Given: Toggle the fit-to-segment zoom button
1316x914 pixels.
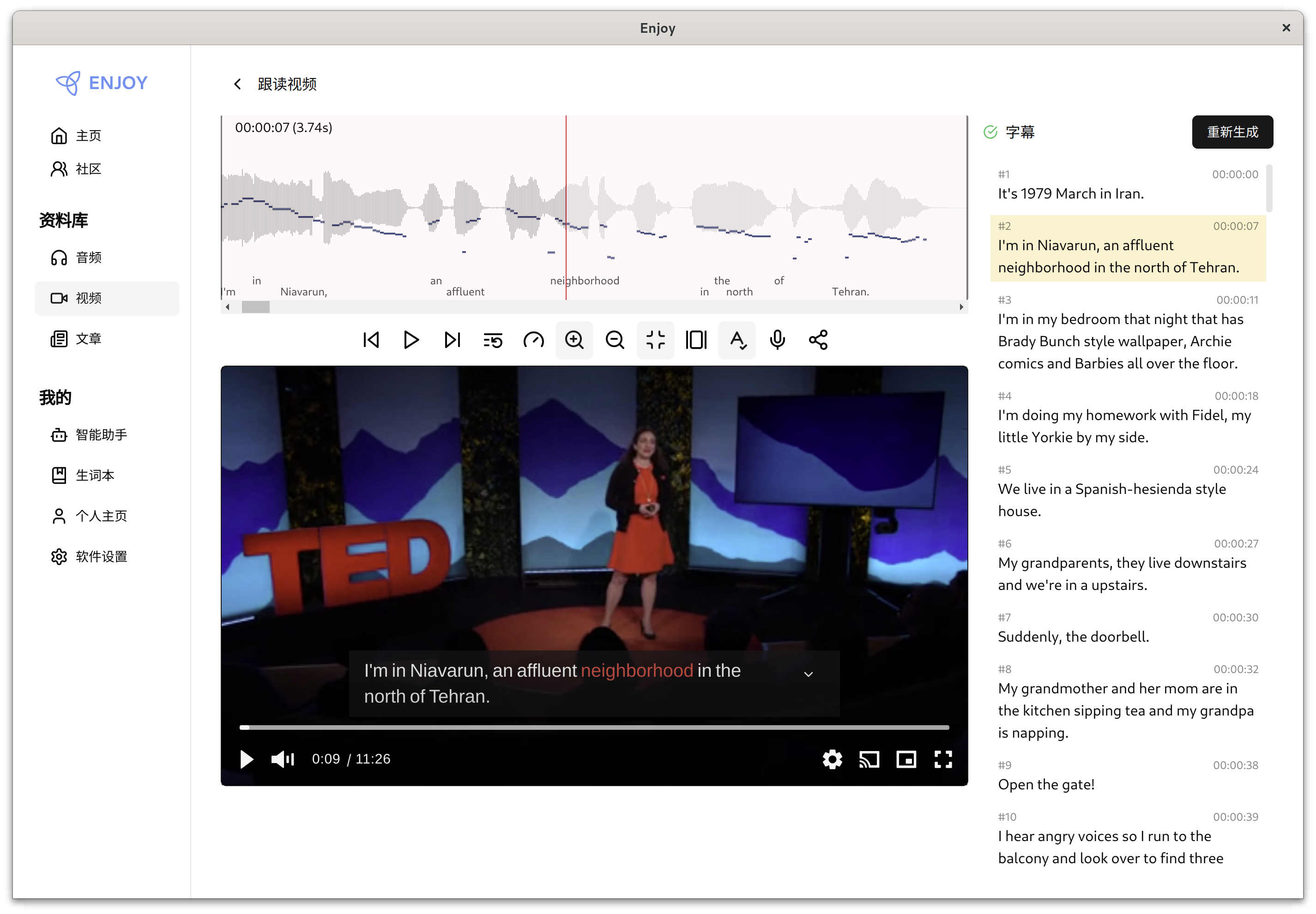Looking at the screenshot, I should (x=655, y=340).
